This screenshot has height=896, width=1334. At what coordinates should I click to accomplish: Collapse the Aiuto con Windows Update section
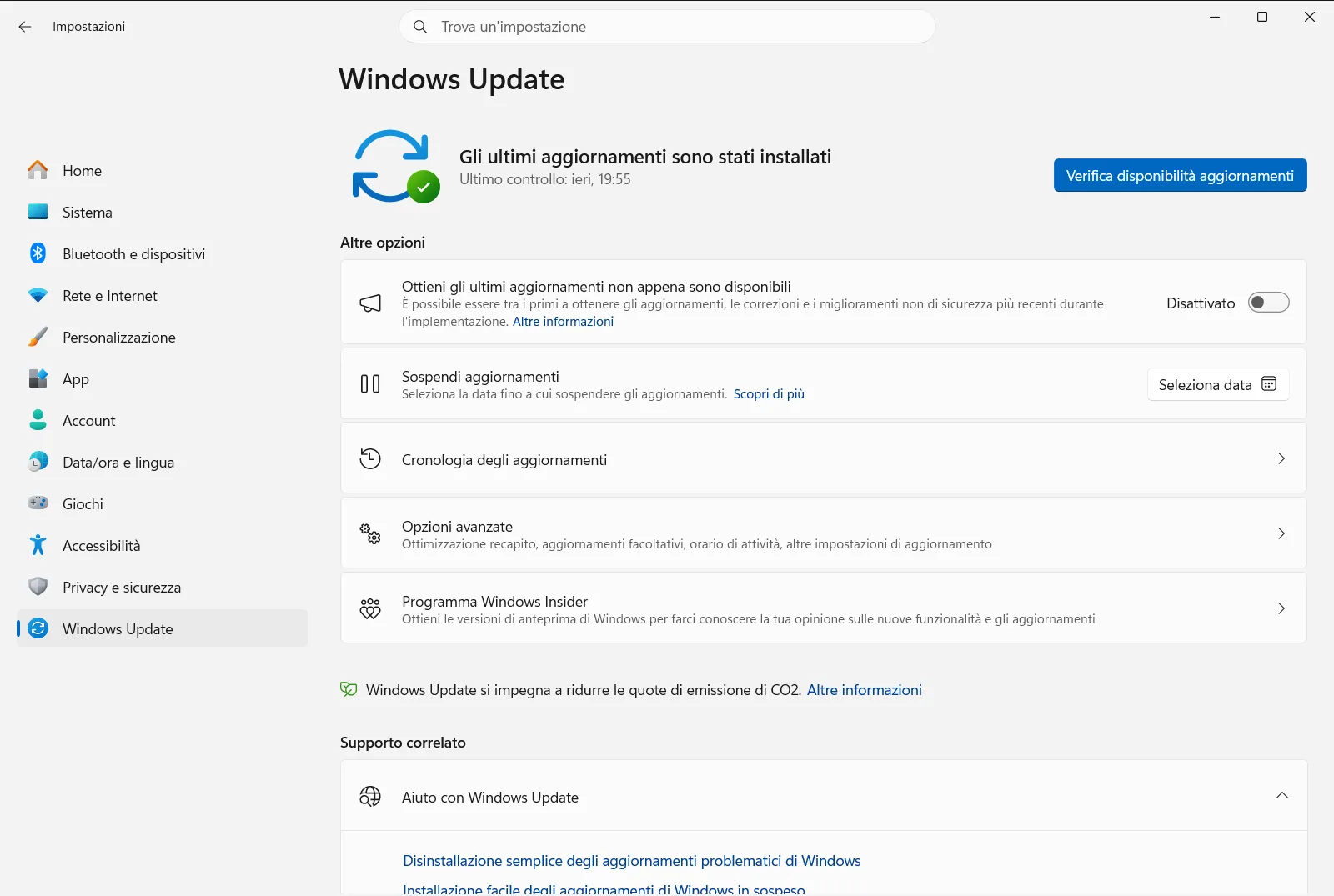(x=1282, y=795)
